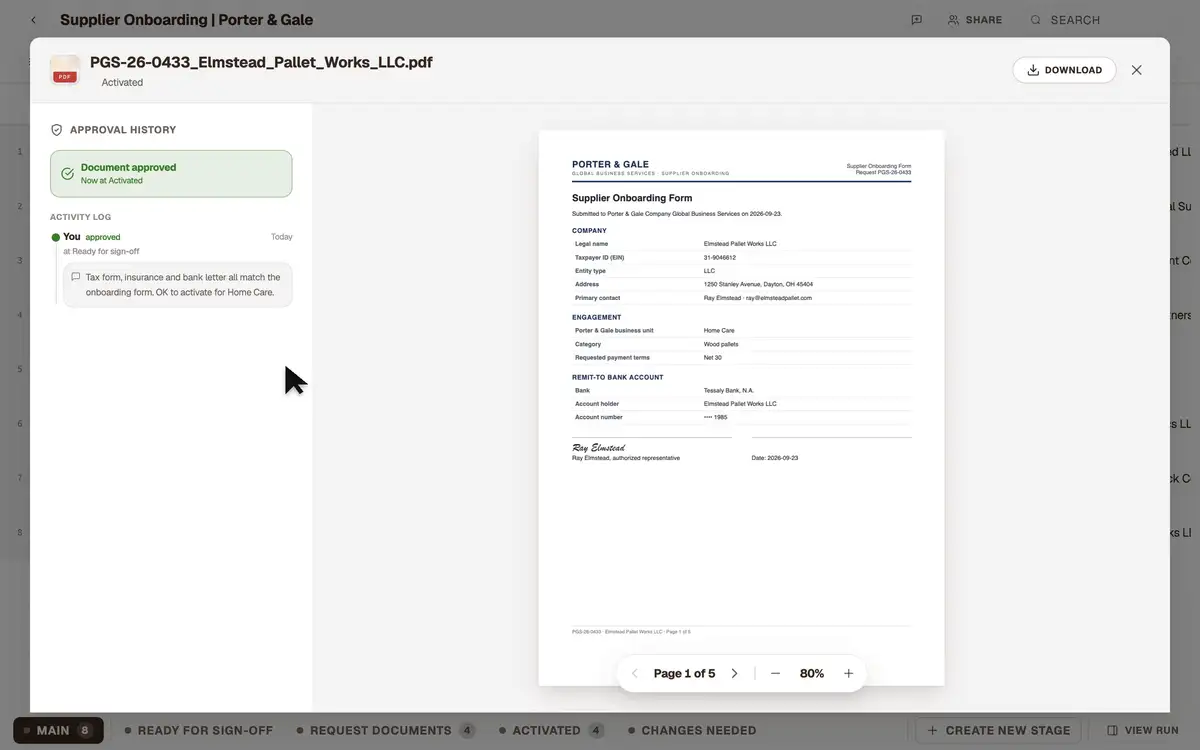The width and height of the screenshot is (1200, 750).
Task: Click the 80% zoom level value
Action: [812, 674]
